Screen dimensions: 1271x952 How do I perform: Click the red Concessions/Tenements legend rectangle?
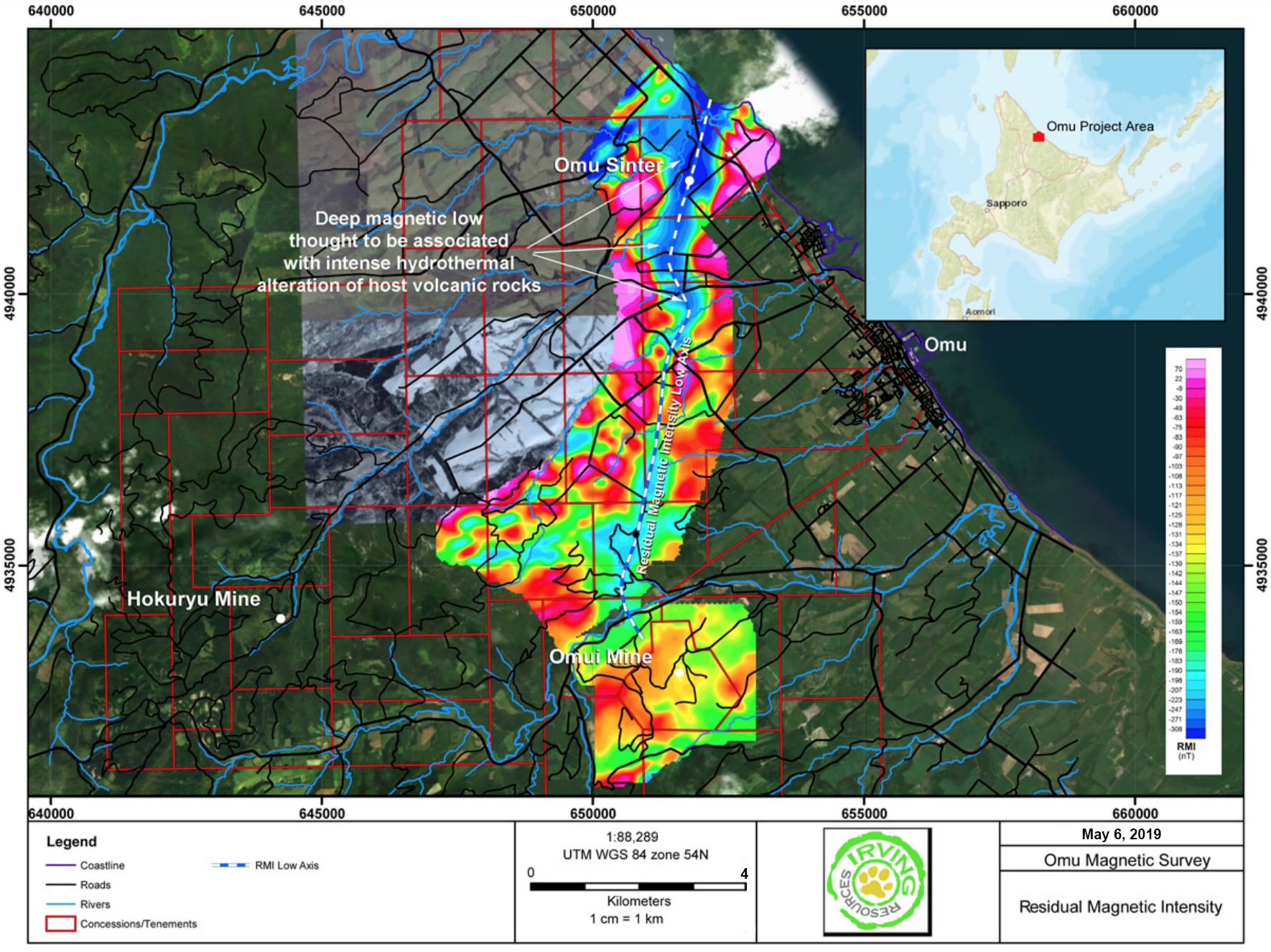[60, 924]
